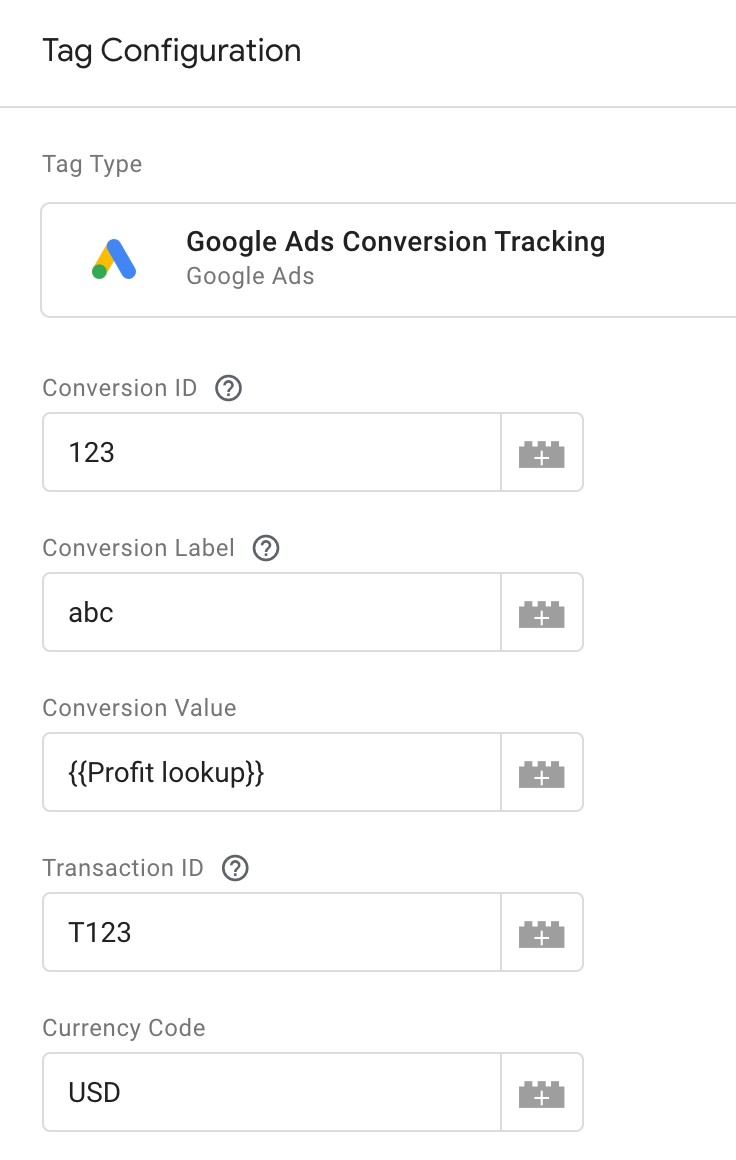Click the Tag Type label
The height and width of the screenshot is (1160, 736).
pyautogui.click(x=91, y=163)
